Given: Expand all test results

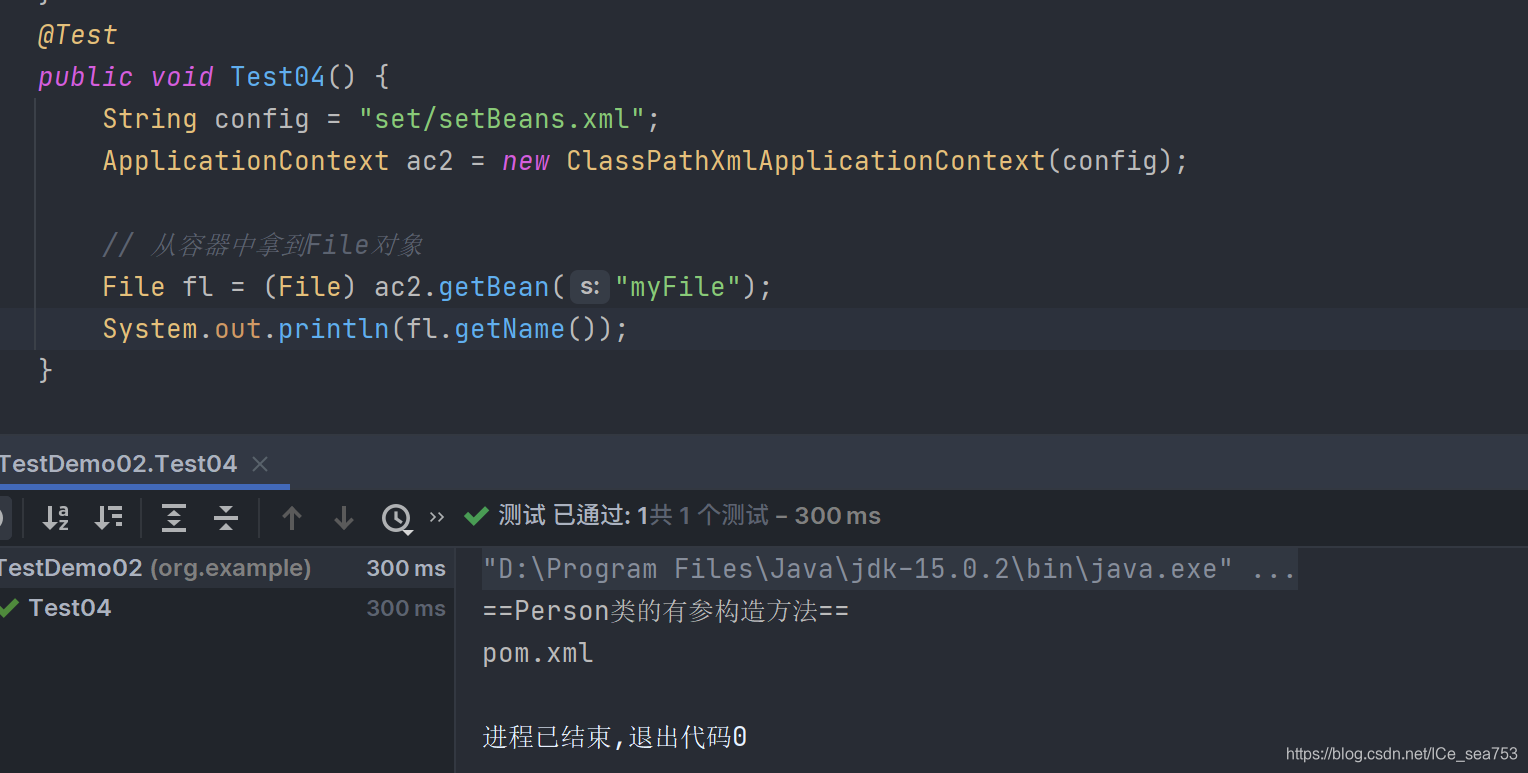Looking at the screenshot, I should click(x=174, y=517).
